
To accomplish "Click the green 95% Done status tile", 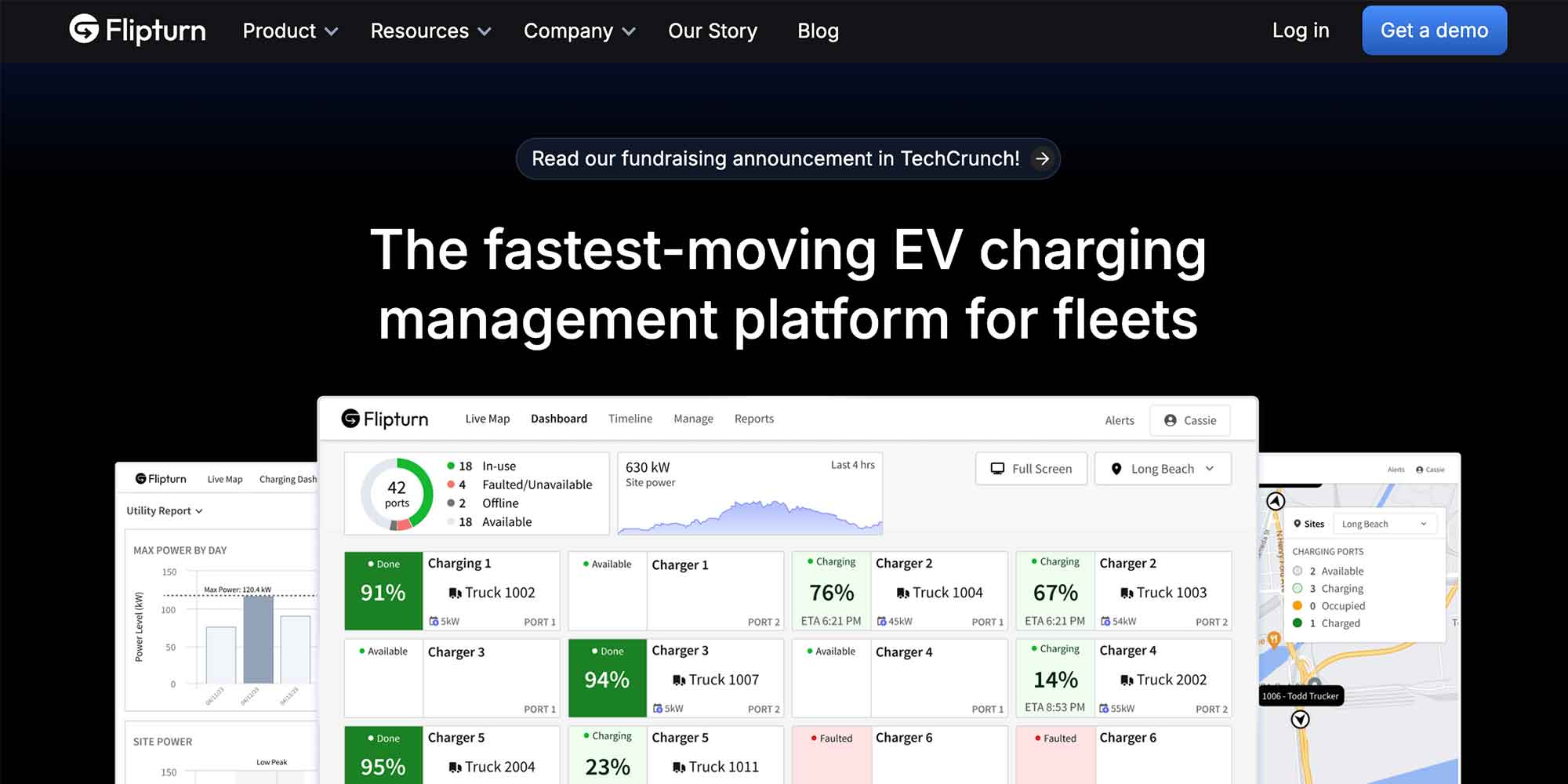I will (x=383, y=755).
